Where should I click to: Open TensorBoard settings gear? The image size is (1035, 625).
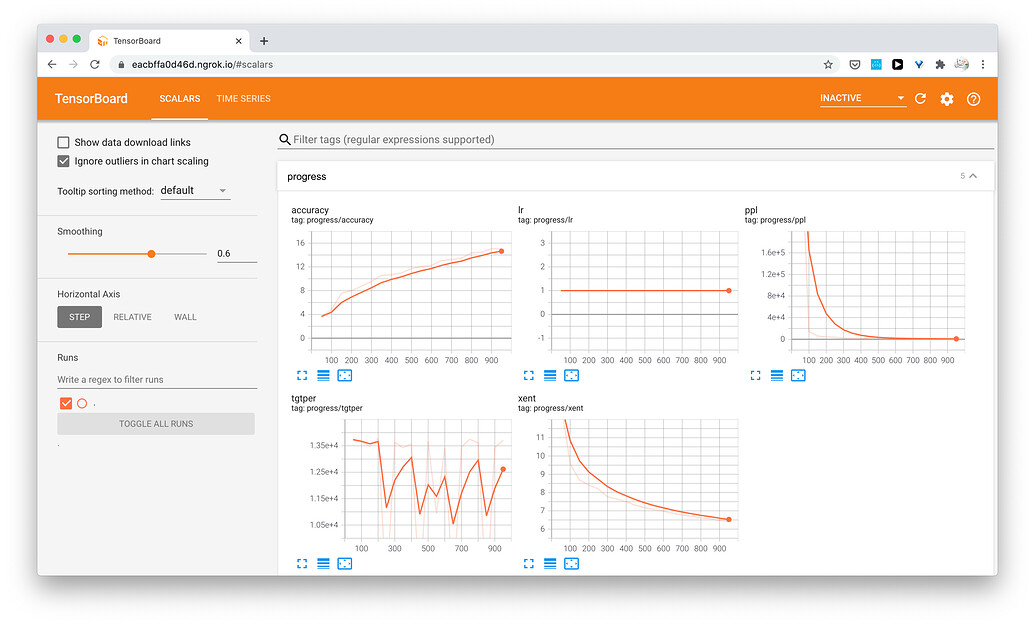[947, 99]
